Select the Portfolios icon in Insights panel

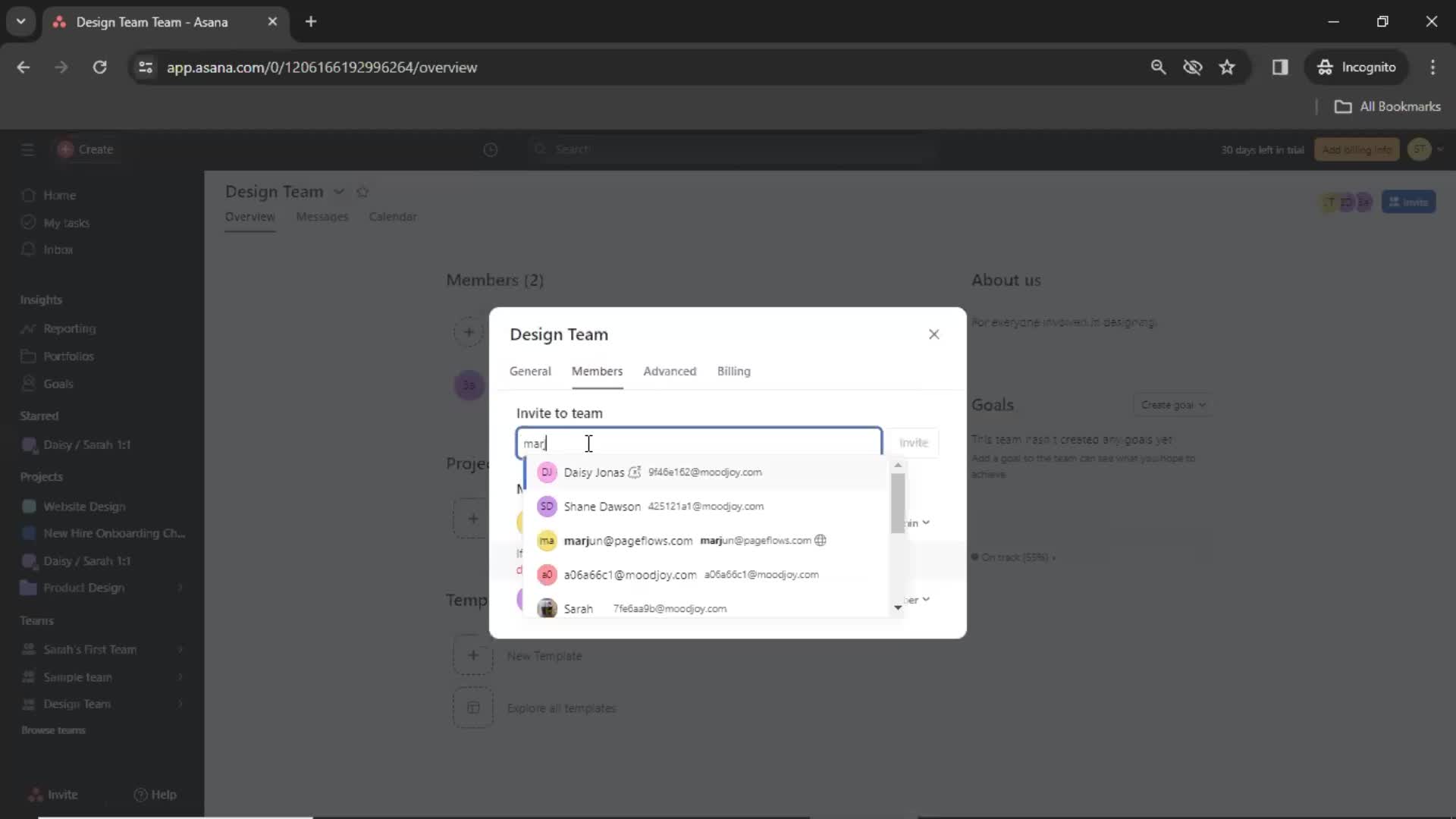28,356
